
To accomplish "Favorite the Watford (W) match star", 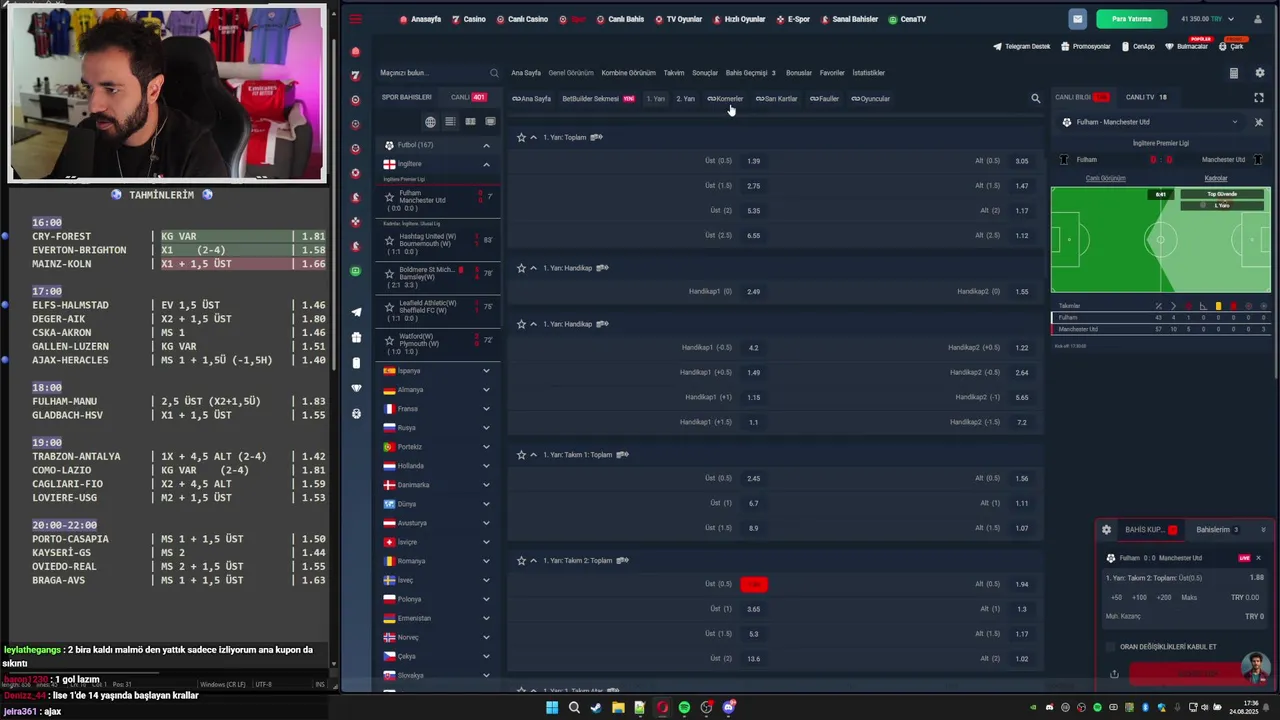I will click(x=390, y=340).
